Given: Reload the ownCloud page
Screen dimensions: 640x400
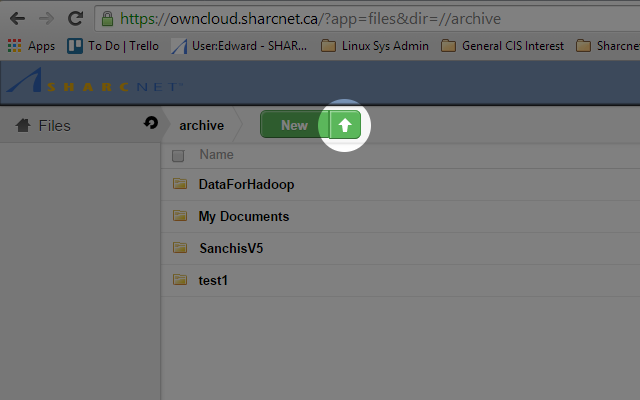Looking at the screenshot, I should 75,18.
